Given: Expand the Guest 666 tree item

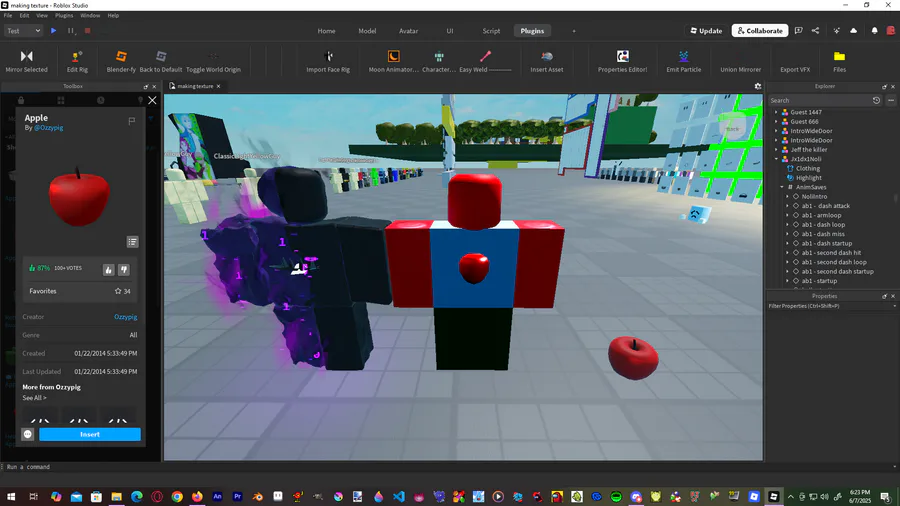Looking at the screenshot, I should (776, 122).
